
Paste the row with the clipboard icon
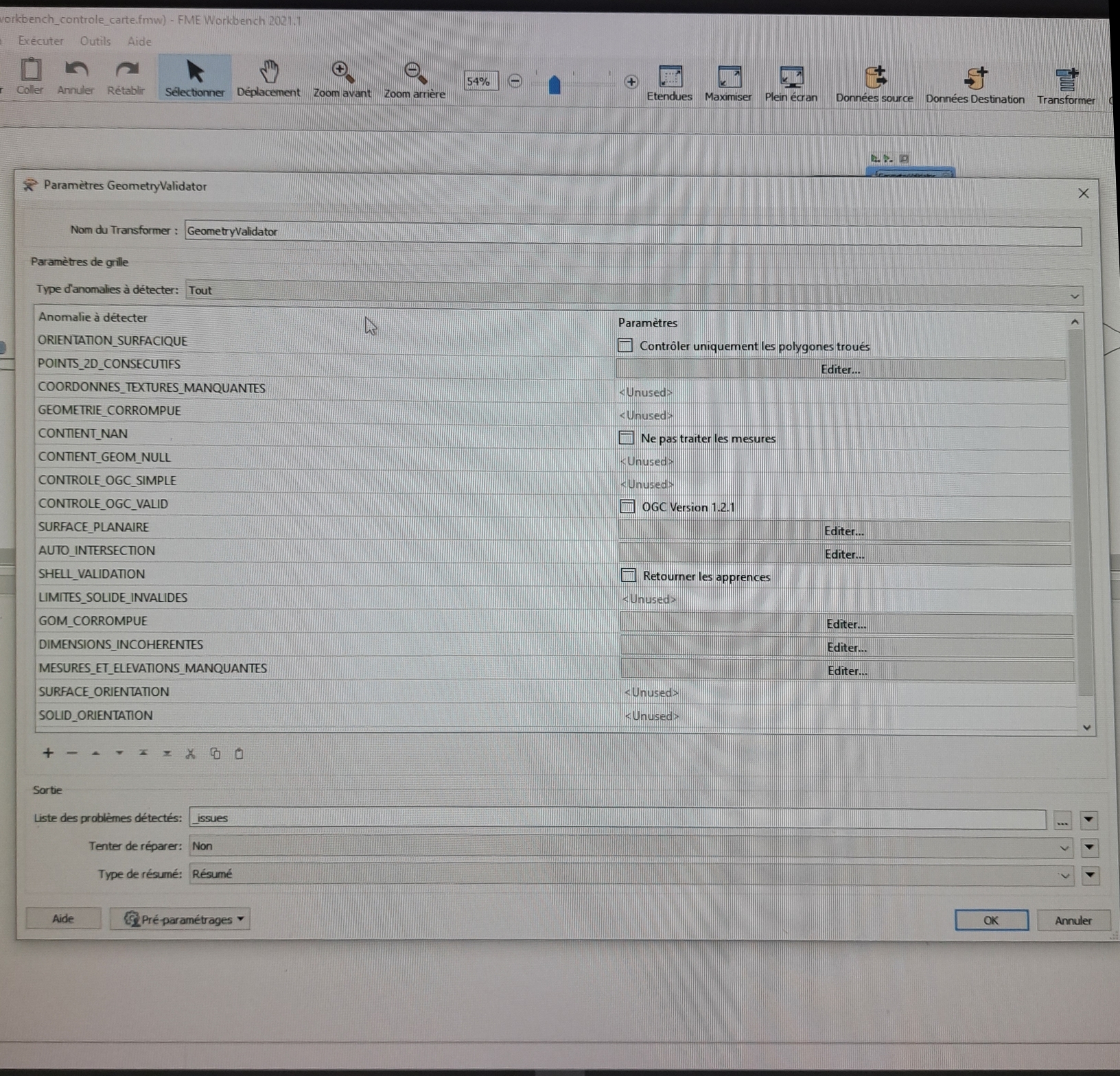tap(239, 753)
